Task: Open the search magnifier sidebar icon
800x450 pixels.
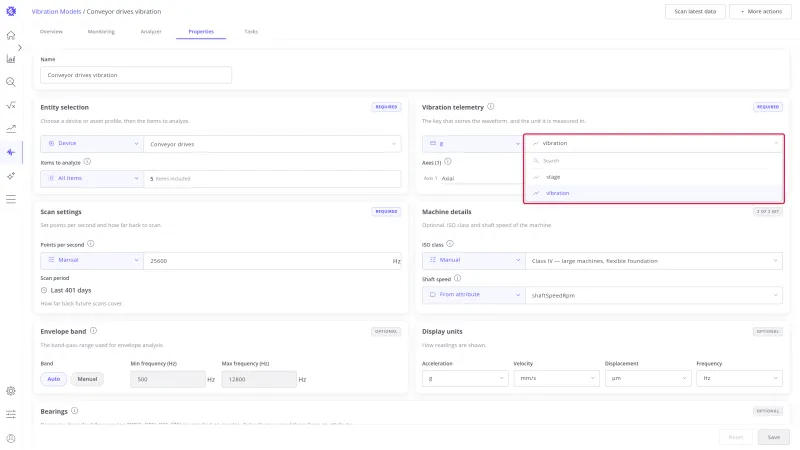Action: click(11, 82)
